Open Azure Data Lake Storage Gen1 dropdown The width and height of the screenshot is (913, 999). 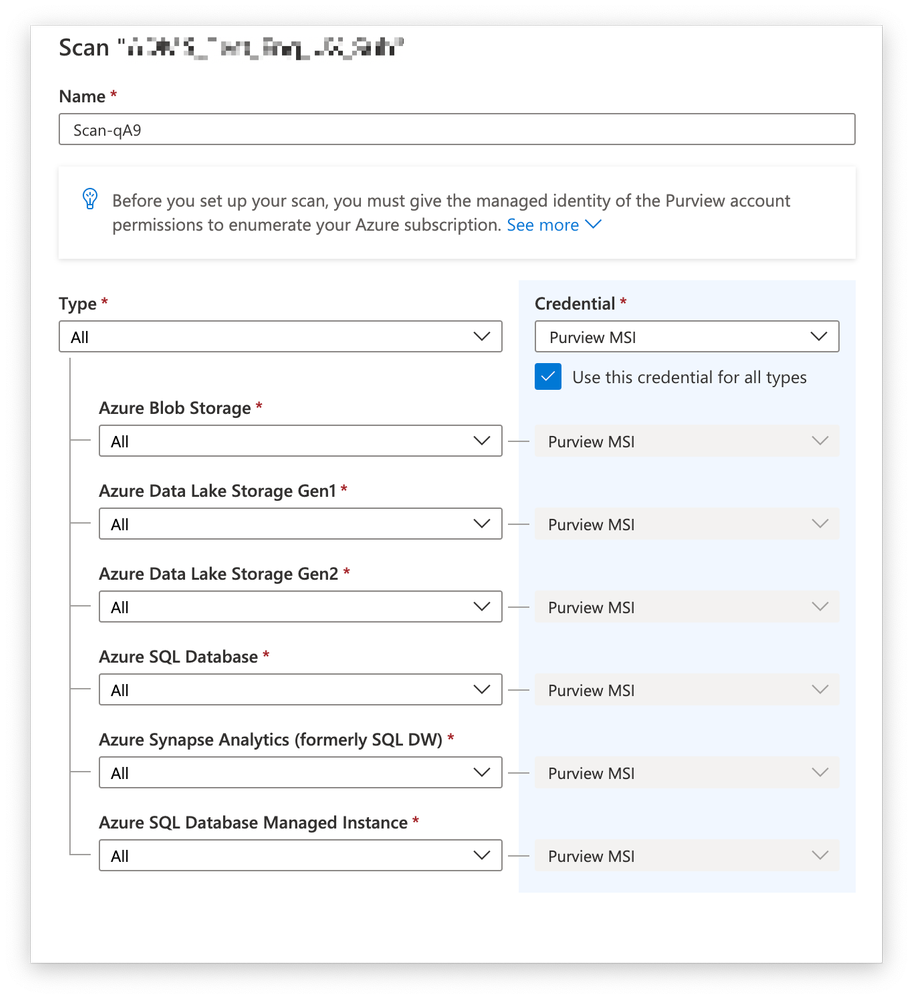point(300,524)
